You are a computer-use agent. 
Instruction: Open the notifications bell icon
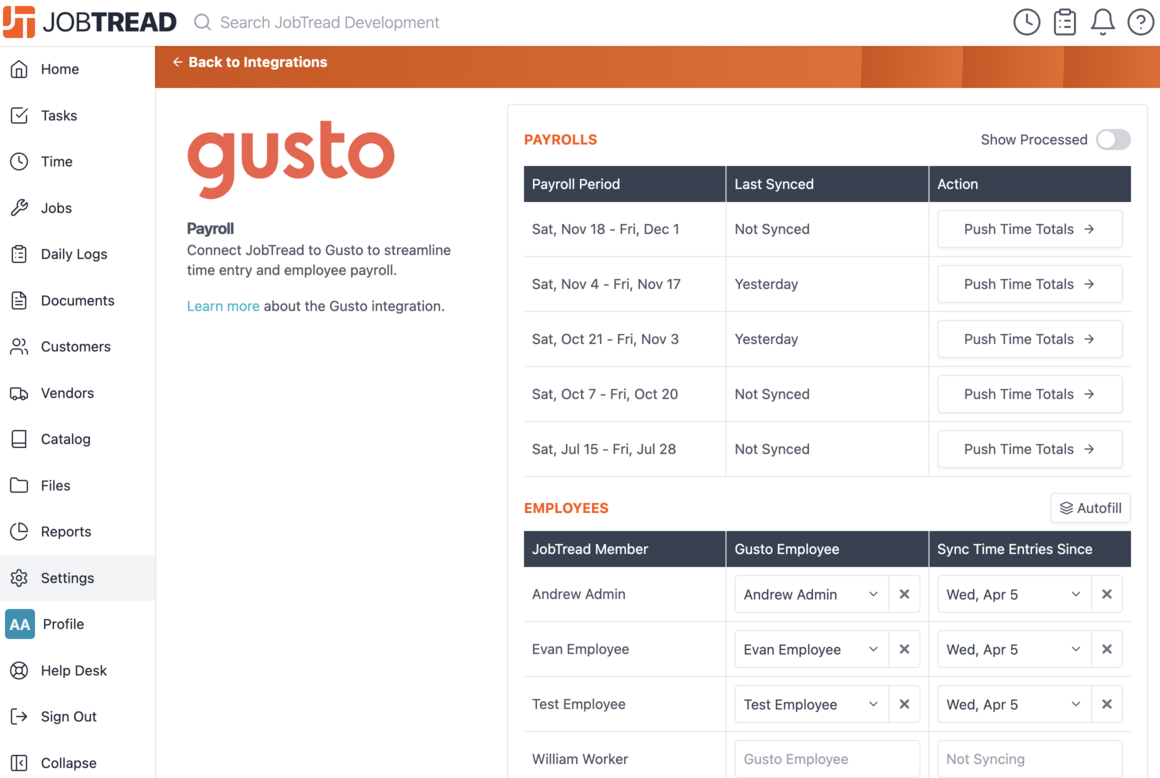1102,22
